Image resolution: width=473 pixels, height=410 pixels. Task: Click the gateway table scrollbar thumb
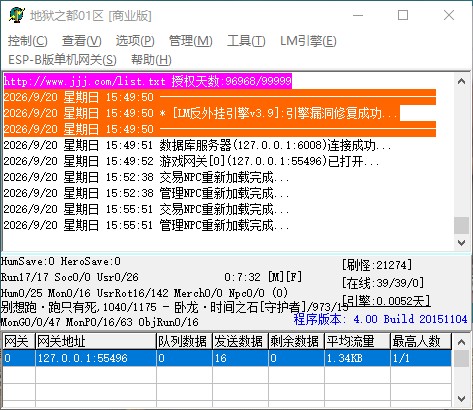click(x=462, y=358)
